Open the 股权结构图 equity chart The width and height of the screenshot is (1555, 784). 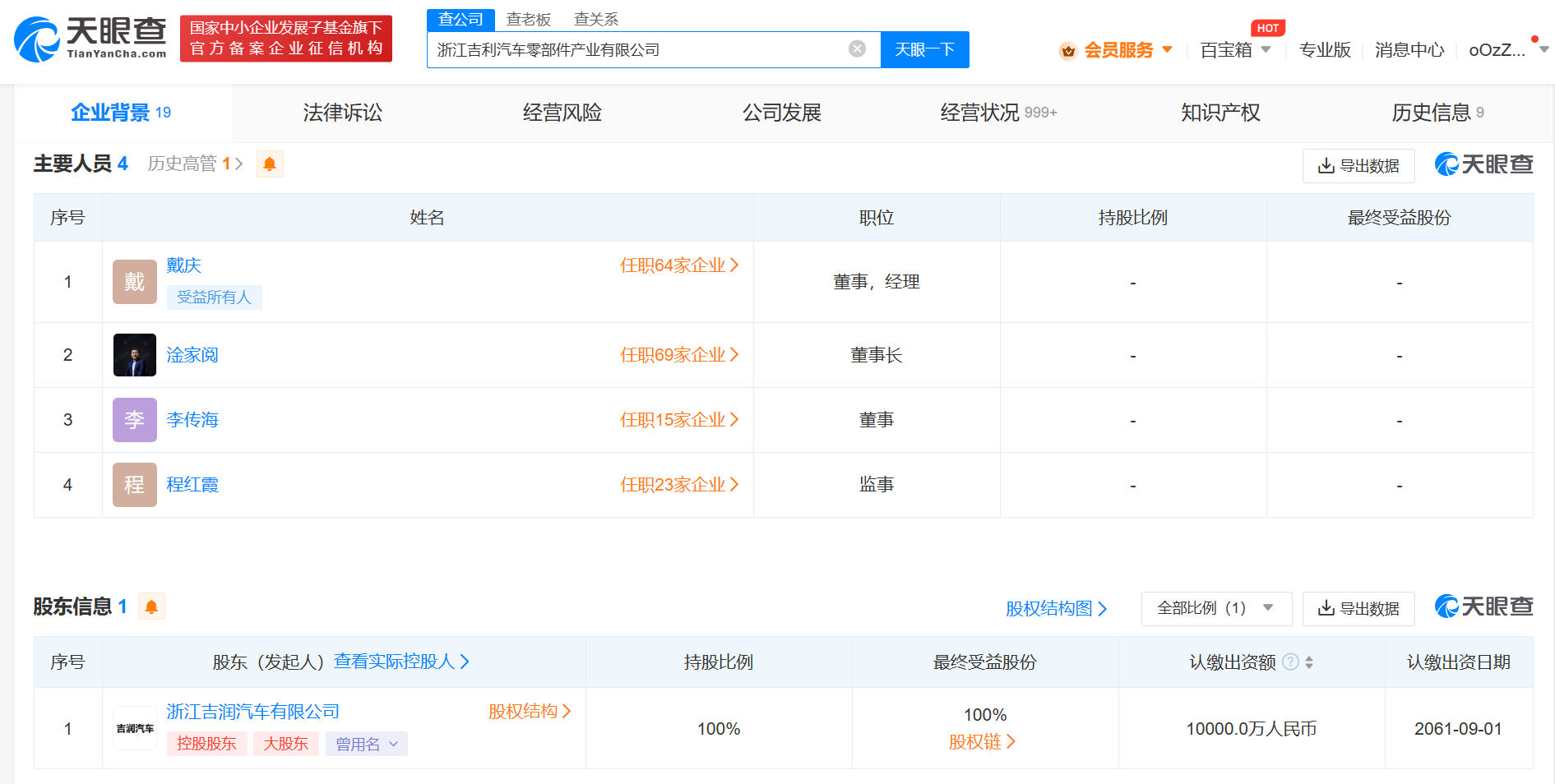point(1055,608)
